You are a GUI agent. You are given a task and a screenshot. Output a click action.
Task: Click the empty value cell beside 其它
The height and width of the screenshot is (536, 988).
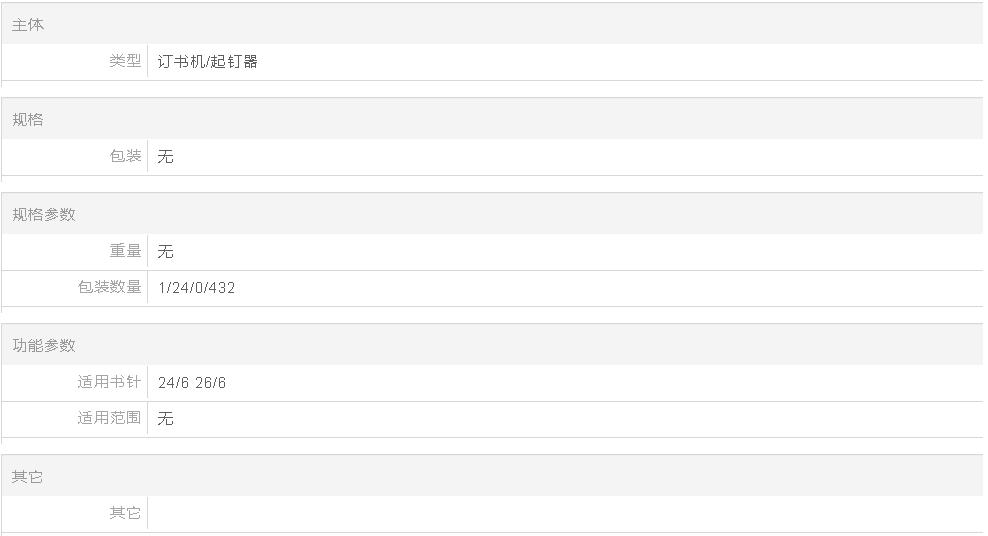click(x=565, y=513)
